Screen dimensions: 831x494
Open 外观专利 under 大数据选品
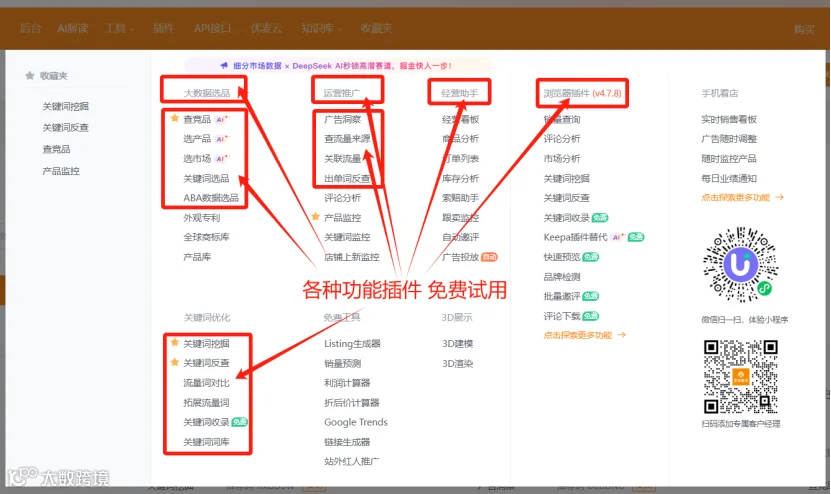coord(201,218)
